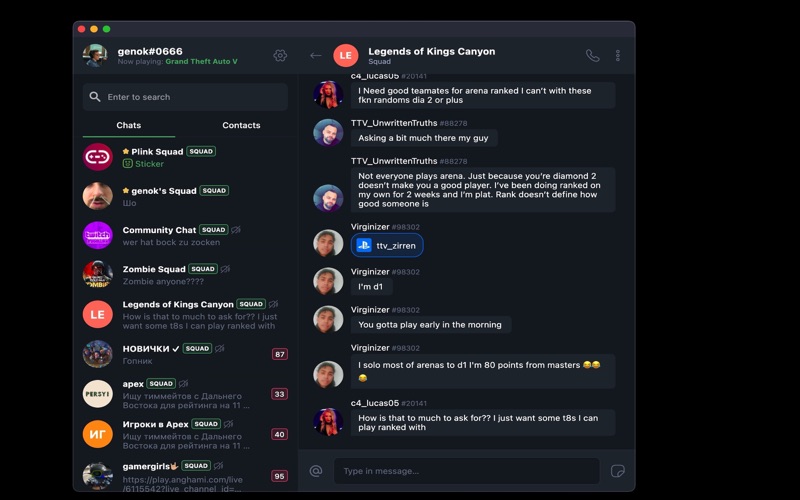The image size is (800, 500).
Task: Click the Grand Theft Auto V status link
Action: (x=201, y=61)
